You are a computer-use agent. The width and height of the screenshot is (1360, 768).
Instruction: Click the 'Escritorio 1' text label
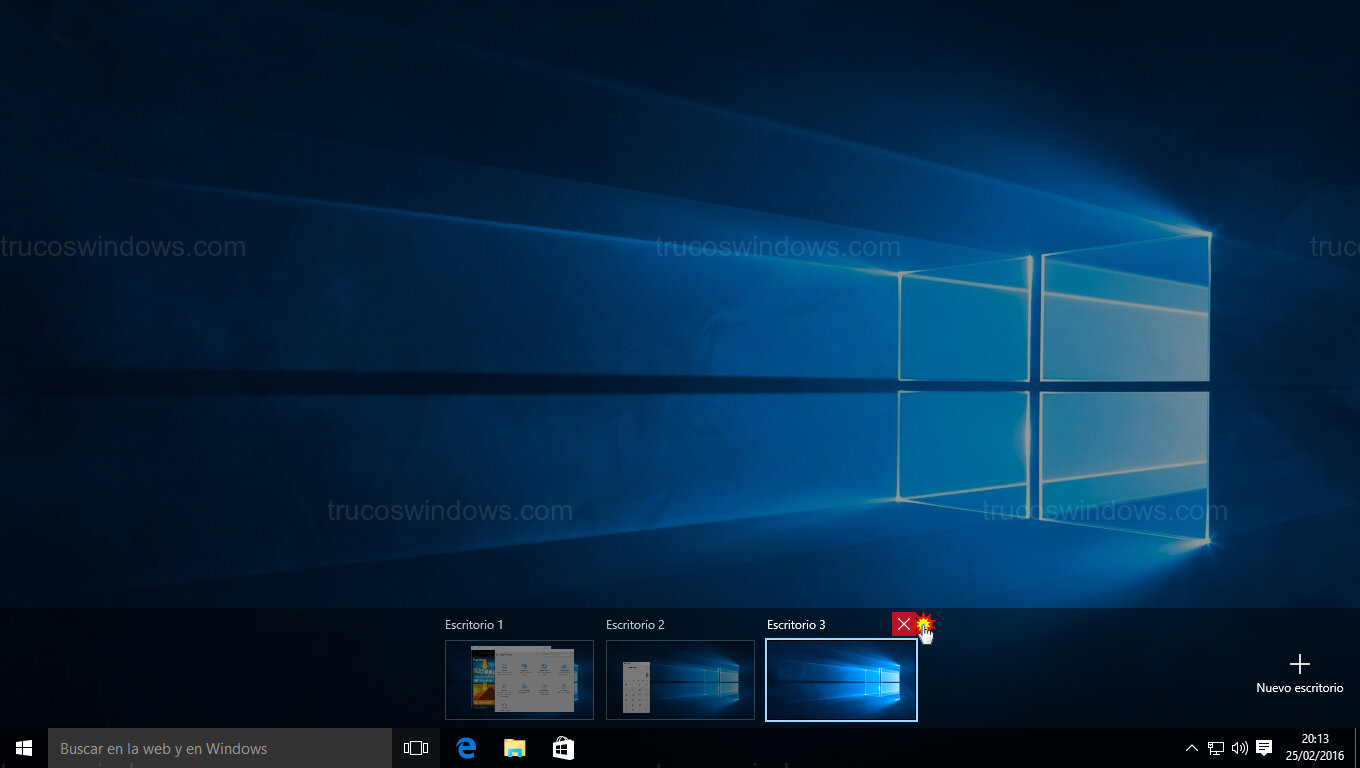(474, 625)
